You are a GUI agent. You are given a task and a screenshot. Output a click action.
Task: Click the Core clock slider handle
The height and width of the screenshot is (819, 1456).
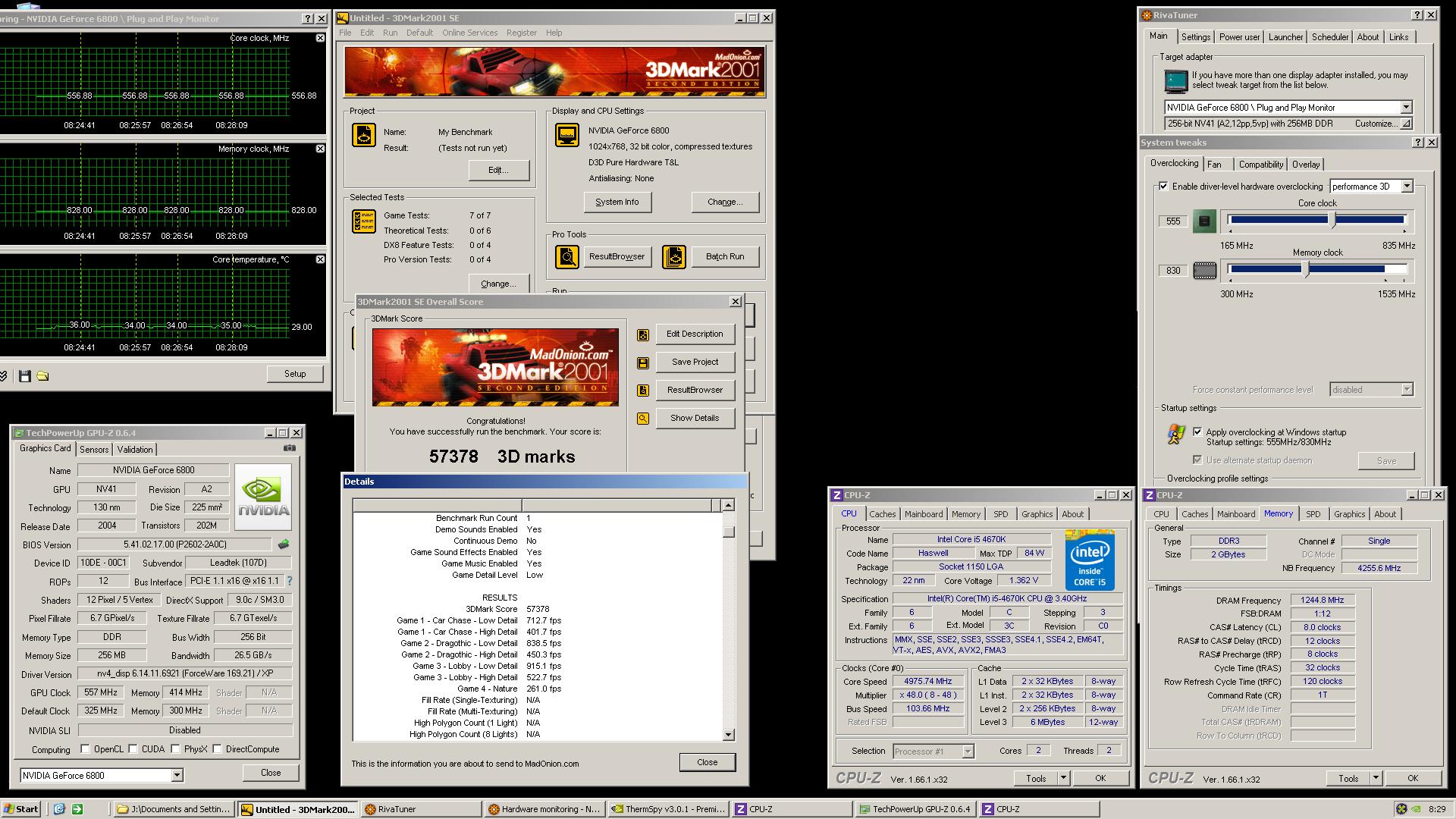(x=1332, y=221)
